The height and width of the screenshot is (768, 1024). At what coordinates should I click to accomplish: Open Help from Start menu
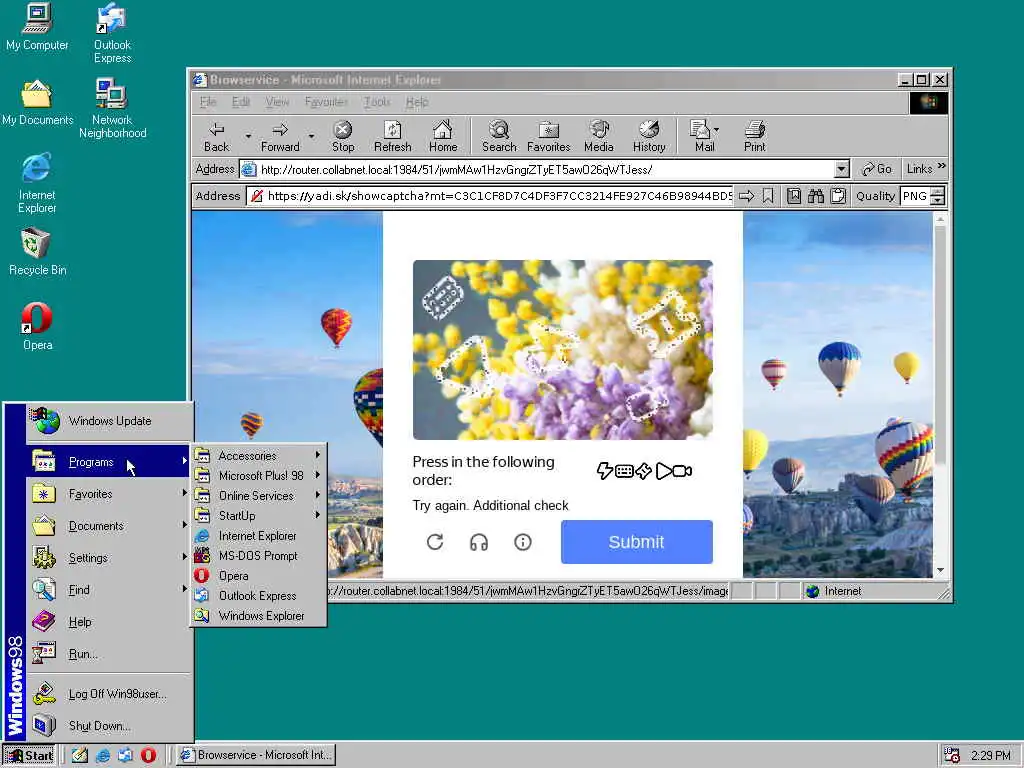[110, 622]
